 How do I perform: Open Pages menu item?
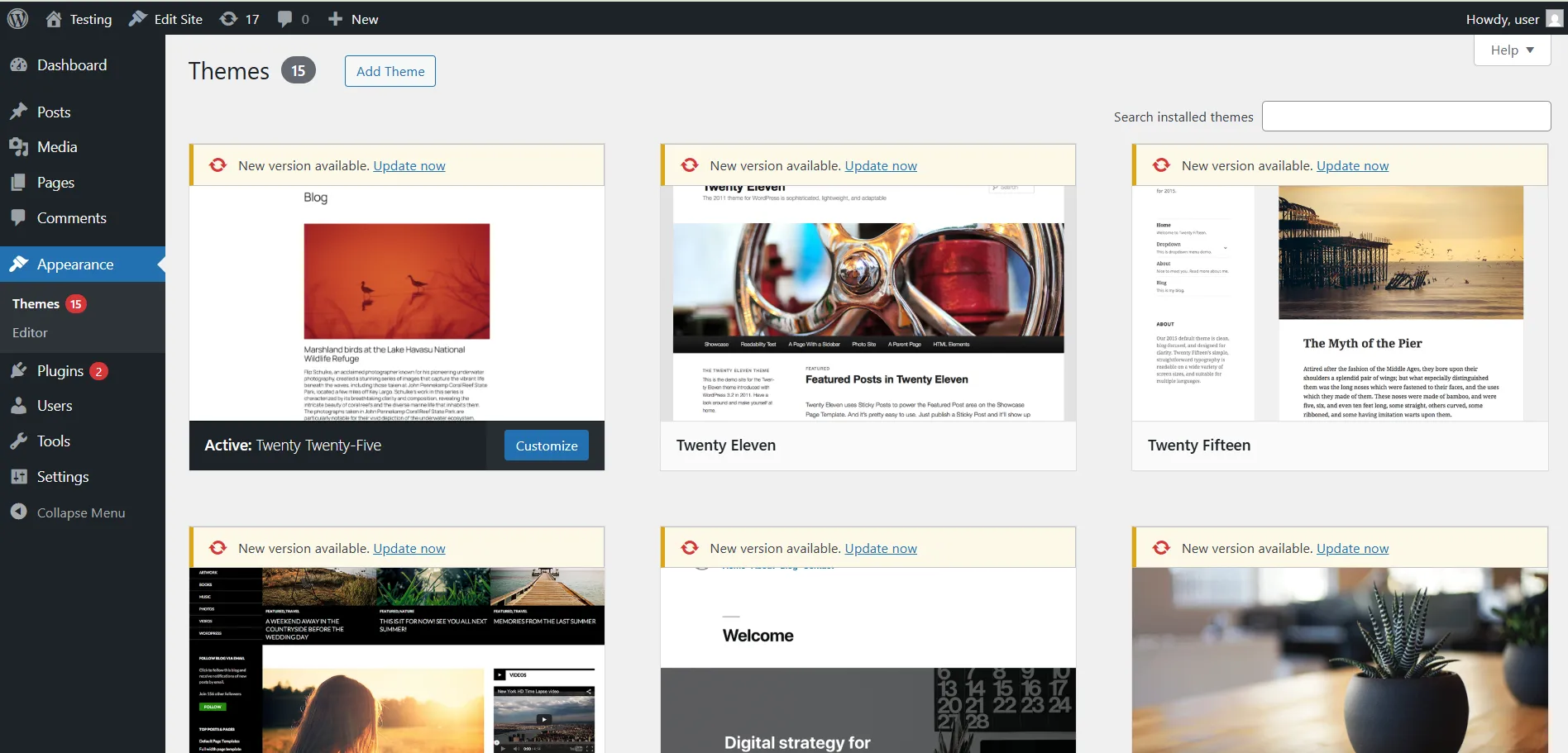[83, 183]
